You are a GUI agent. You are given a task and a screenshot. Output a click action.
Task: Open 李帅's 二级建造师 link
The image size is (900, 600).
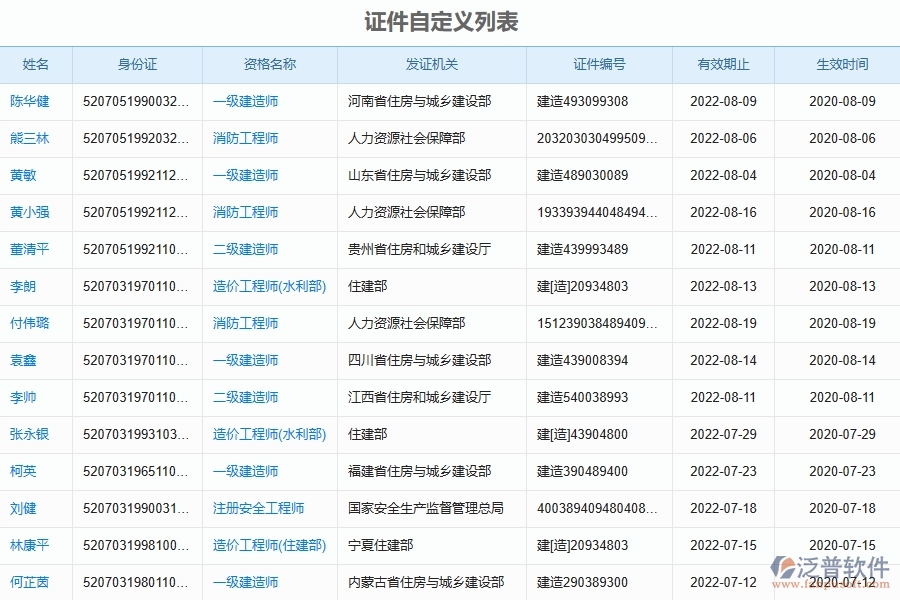coord(243,397)
